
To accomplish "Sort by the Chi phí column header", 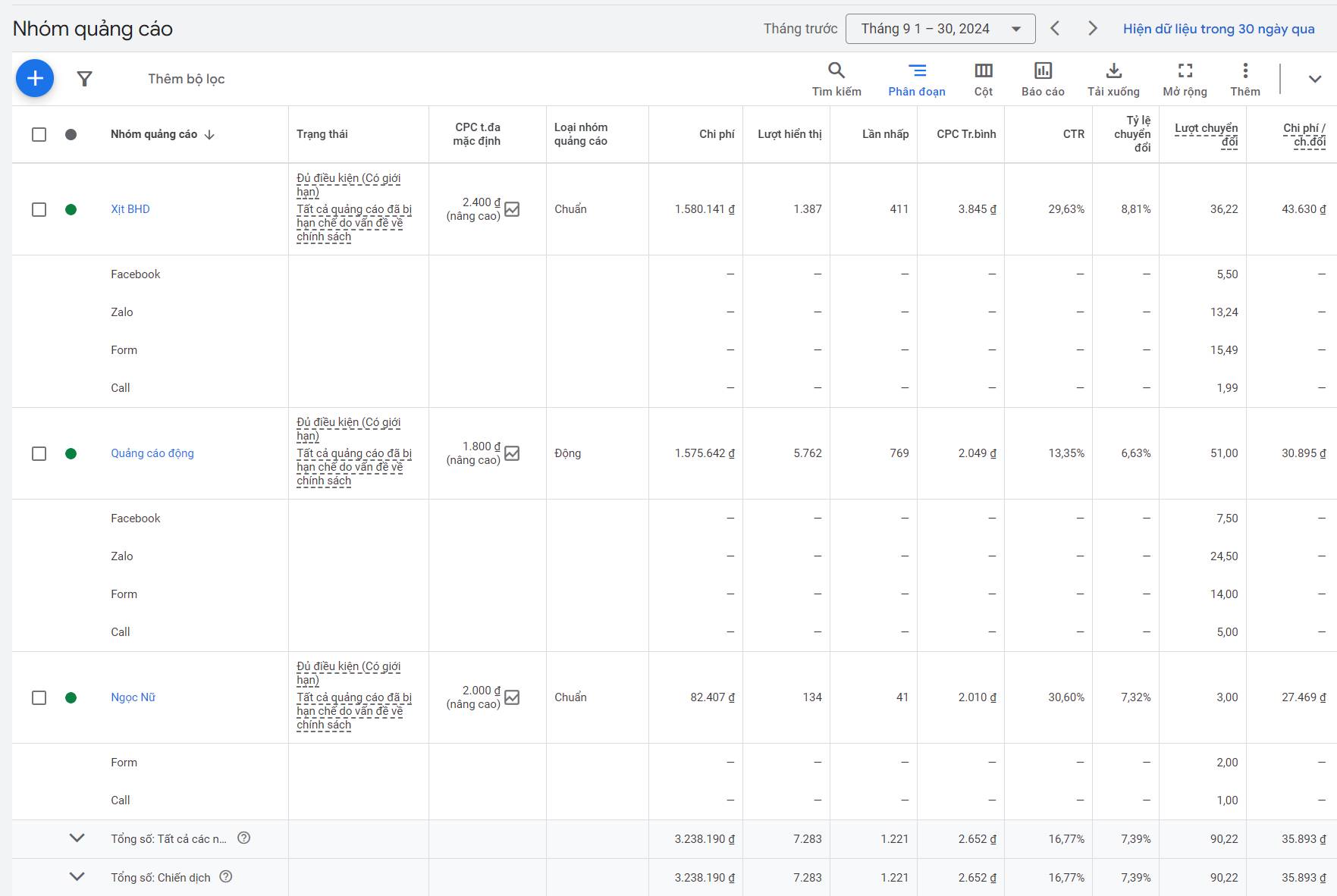I will click(x=716, y=134).
